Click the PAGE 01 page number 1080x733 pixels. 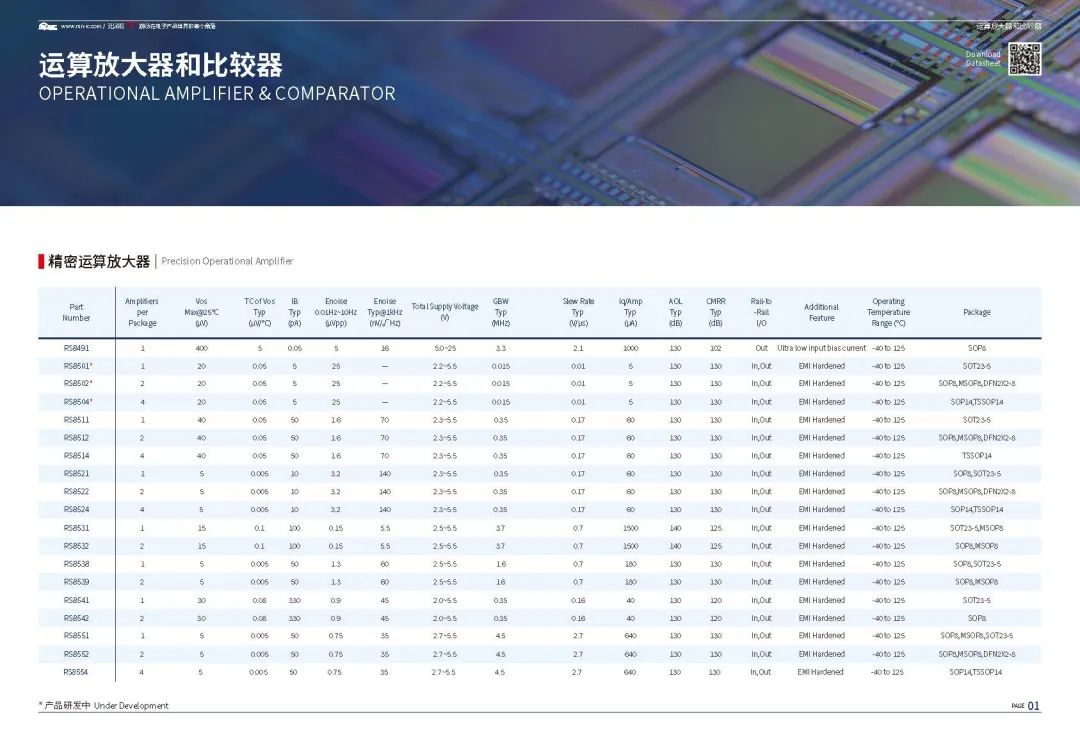[x=1026, y=705]
